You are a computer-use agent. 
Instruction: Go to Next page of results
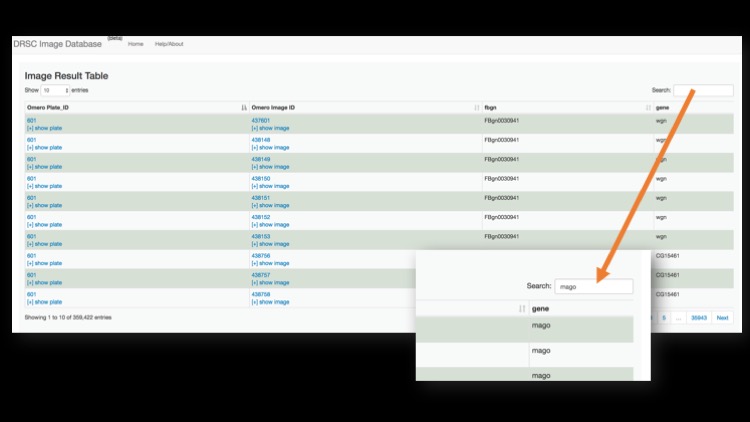[722, 318]
